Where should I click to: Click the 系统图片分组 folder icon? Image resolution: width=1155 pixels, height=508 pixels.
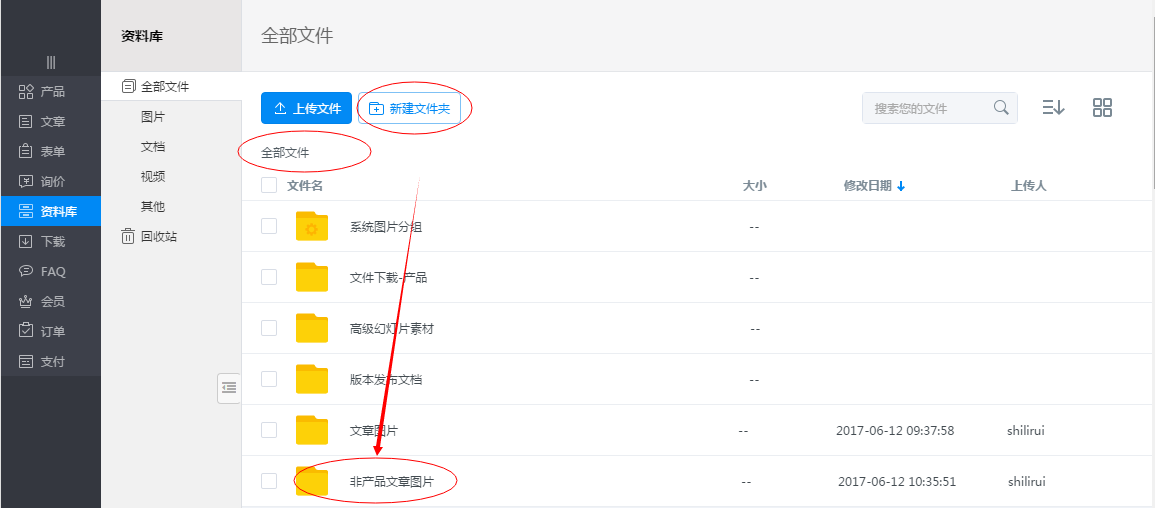click(x=312, y=227)
